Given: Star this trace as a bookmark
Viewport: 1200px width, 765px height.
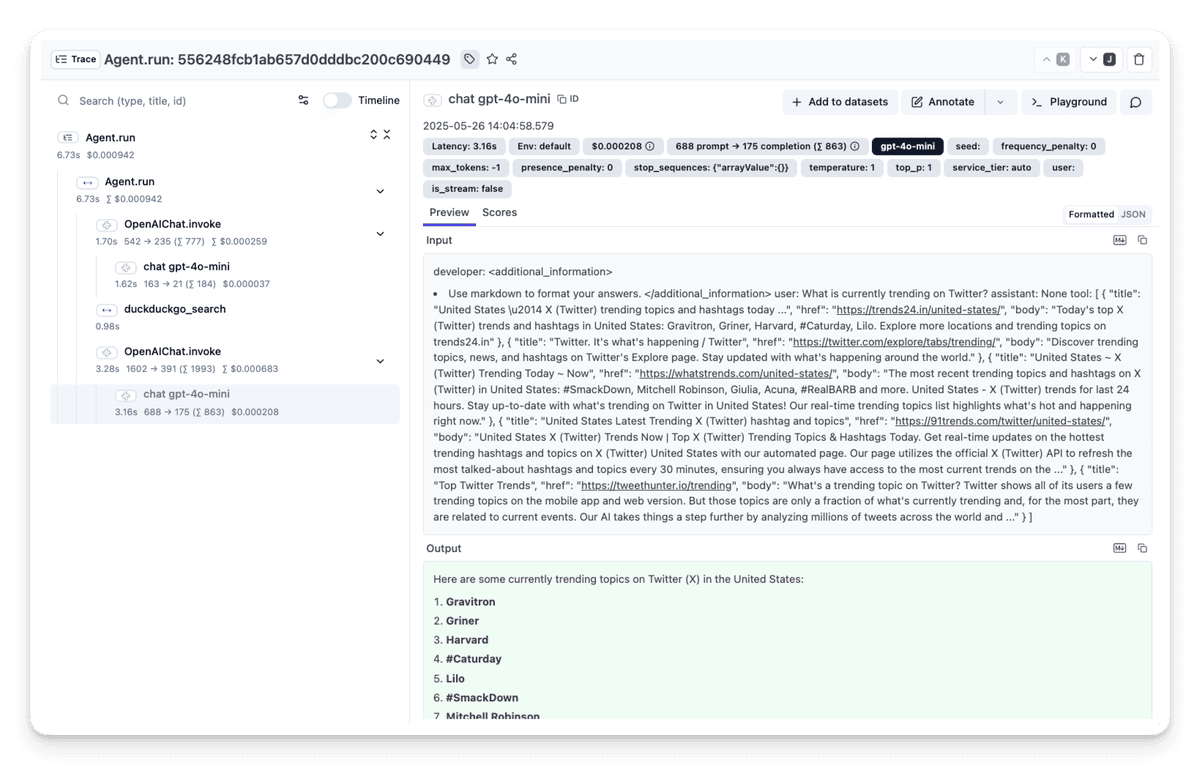Looking at the screenshot, I should click(492, 59).
